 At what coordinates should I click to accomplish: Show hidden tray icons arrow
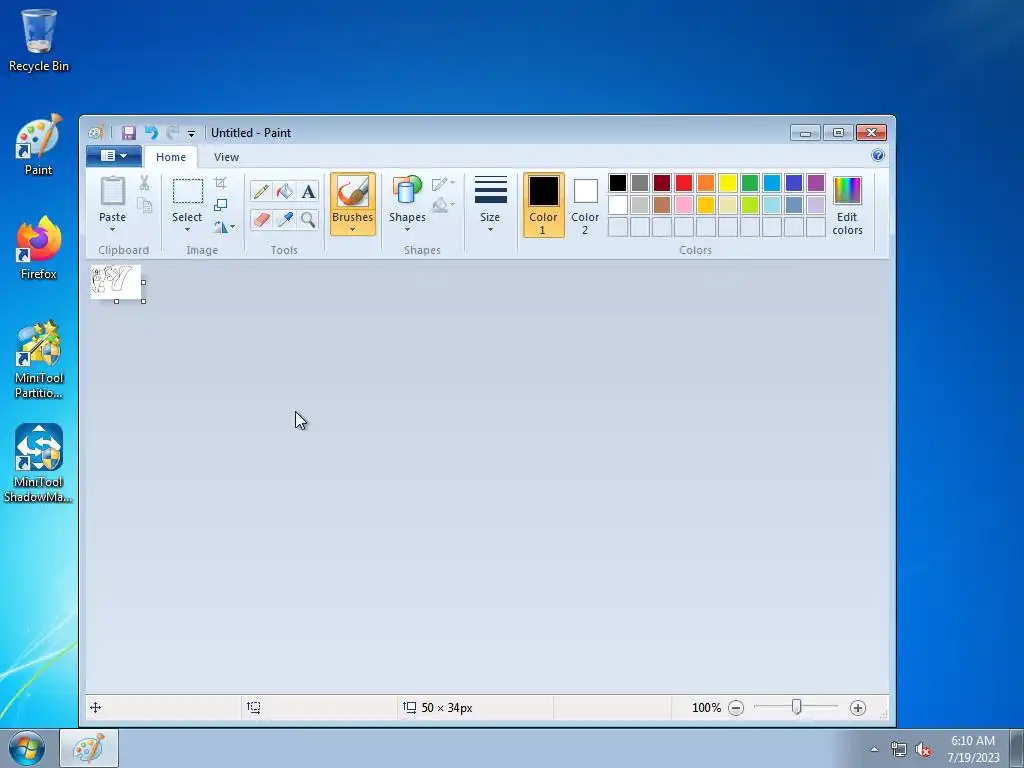coord(874,749)
